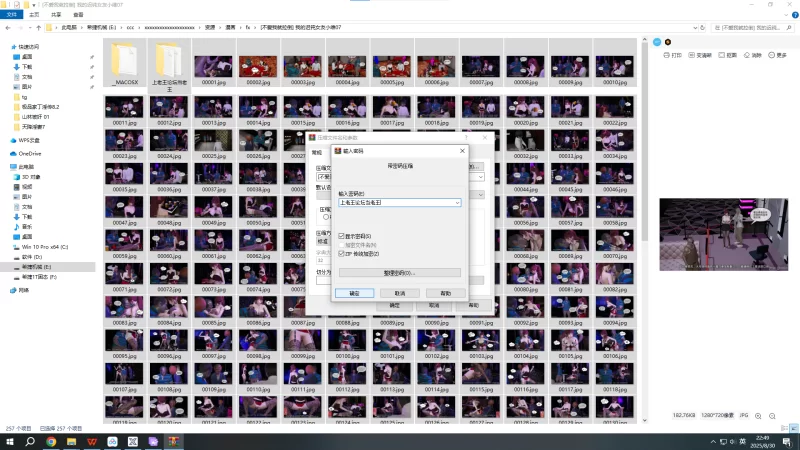Open the Home ribbon tab

click(34, 15)
